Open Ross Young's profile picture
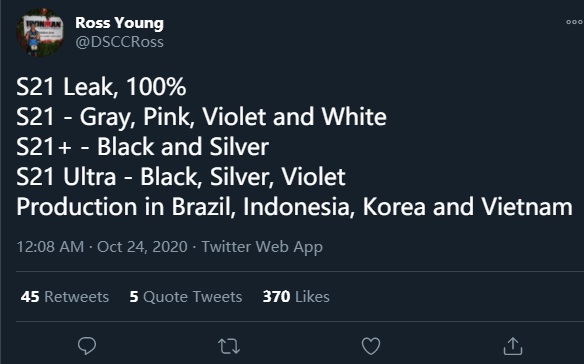Screen dimensions: 584x364 coord(39,33)
